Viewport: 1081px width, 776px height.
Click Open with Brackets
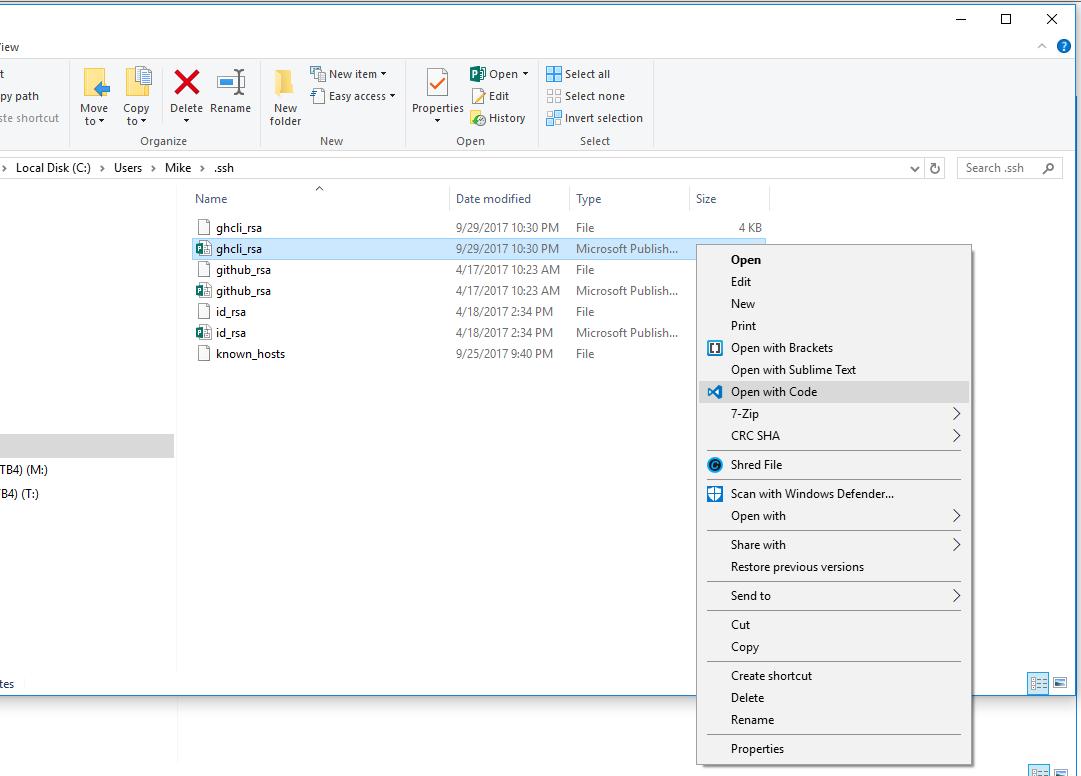[834, 348]
